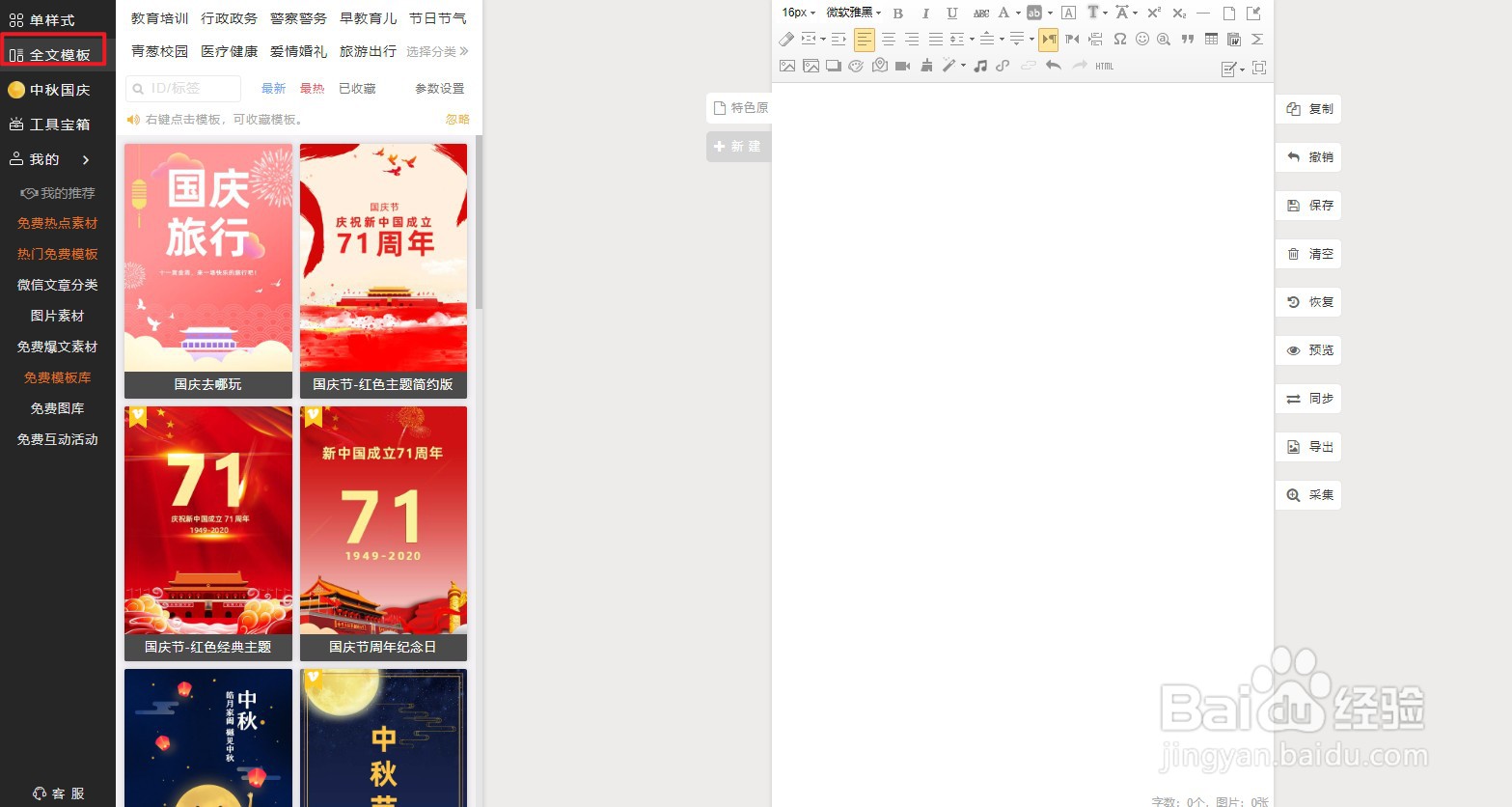Toggle bold formatting
Viewport: 1512px width, 807px height.
pos(898,13)
